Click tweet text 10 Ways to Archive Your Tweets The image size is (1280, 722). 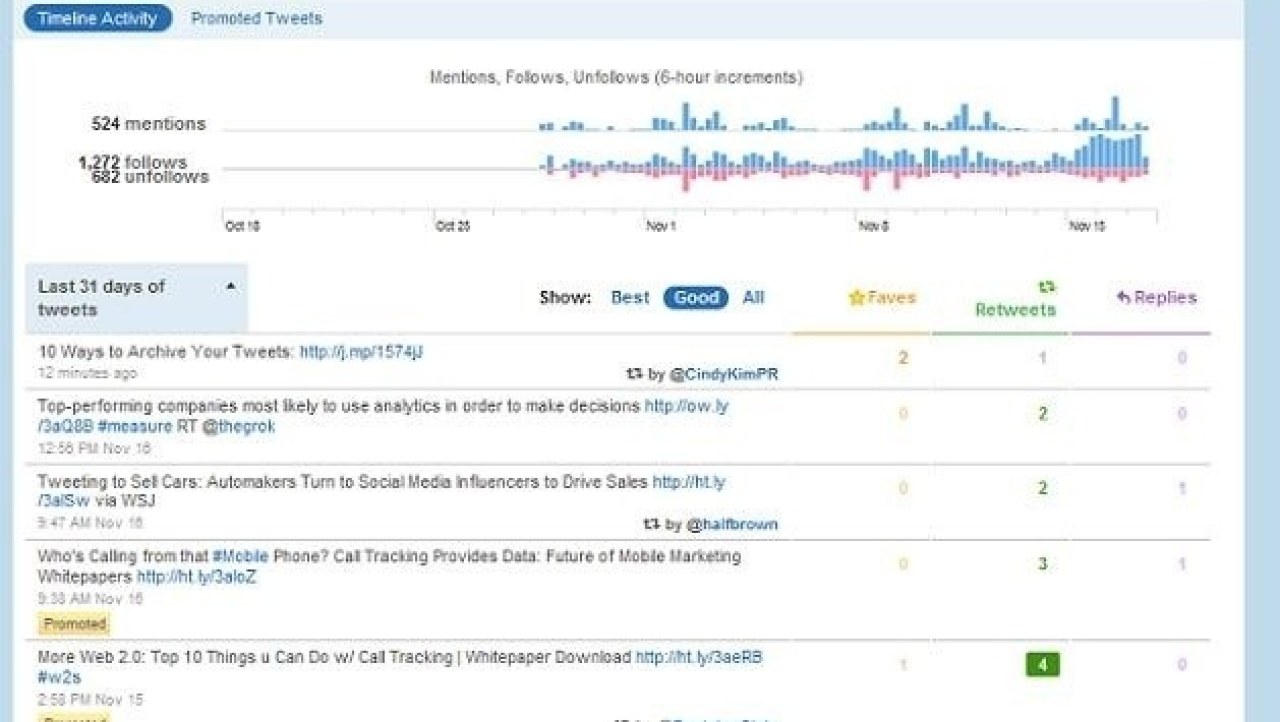166,351
